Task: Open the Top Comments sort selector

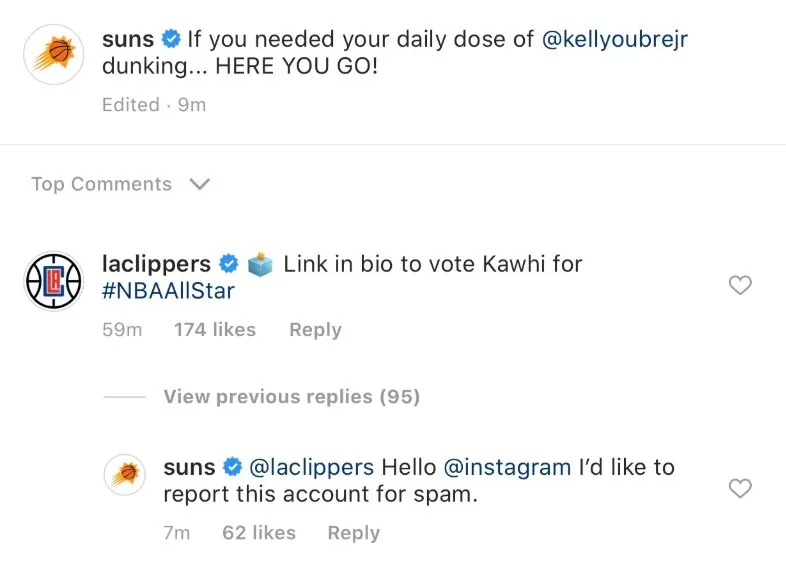Action: 121,184
